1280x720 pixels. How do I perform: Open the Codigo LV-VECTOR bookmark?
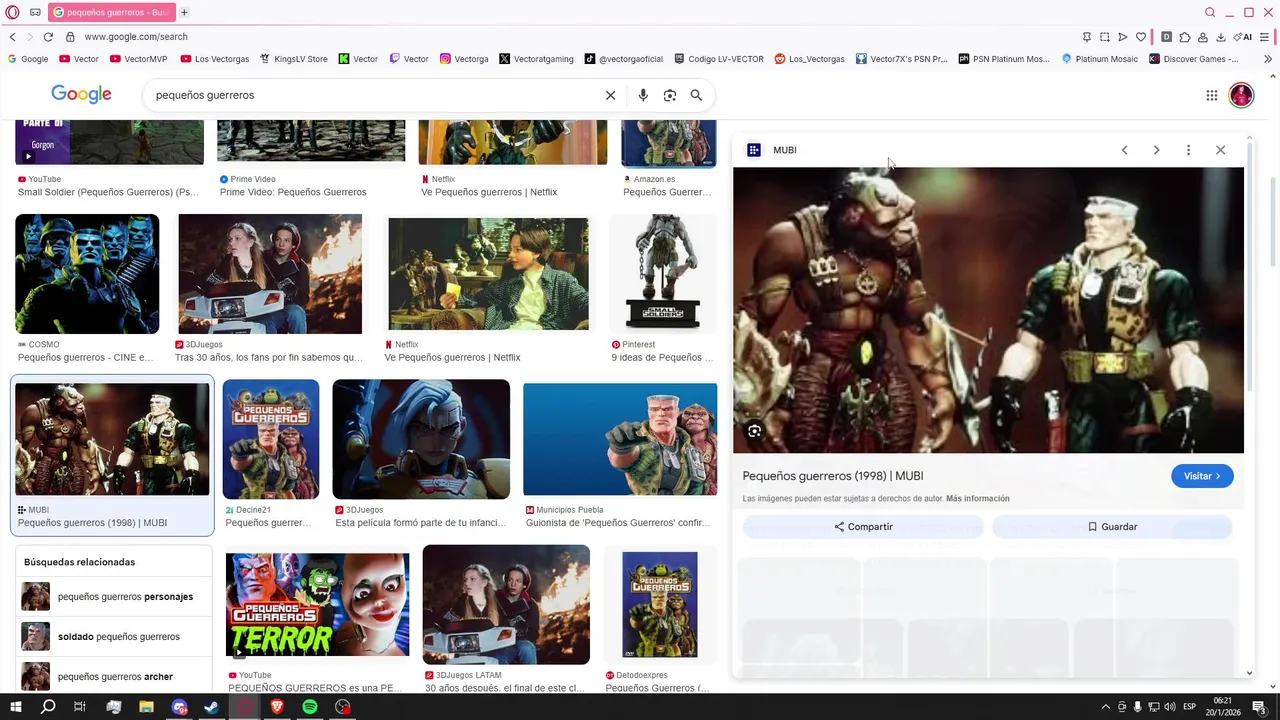coord(719,59)
